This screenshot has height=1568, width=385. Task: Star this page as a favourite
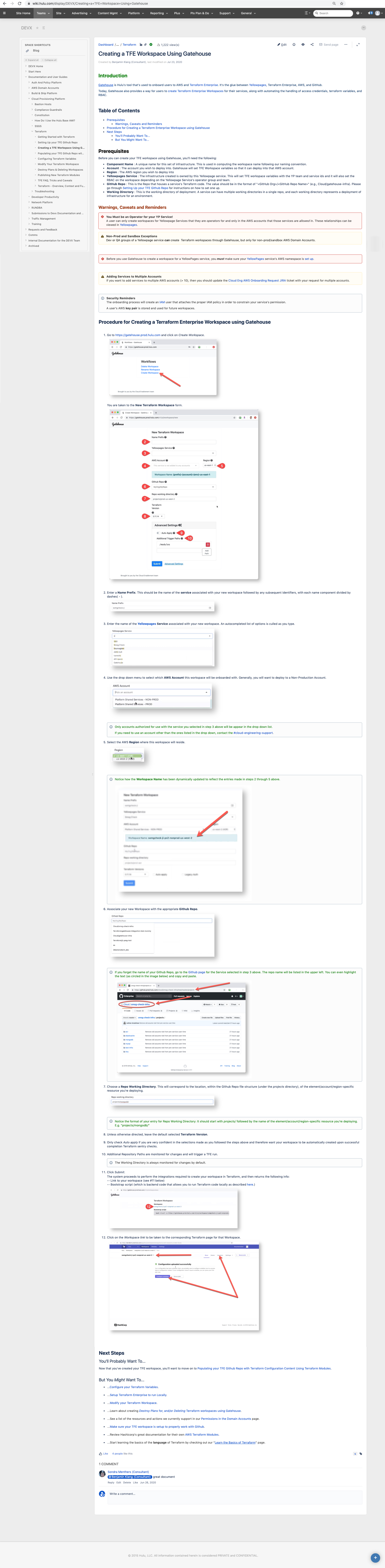(294, 45)
